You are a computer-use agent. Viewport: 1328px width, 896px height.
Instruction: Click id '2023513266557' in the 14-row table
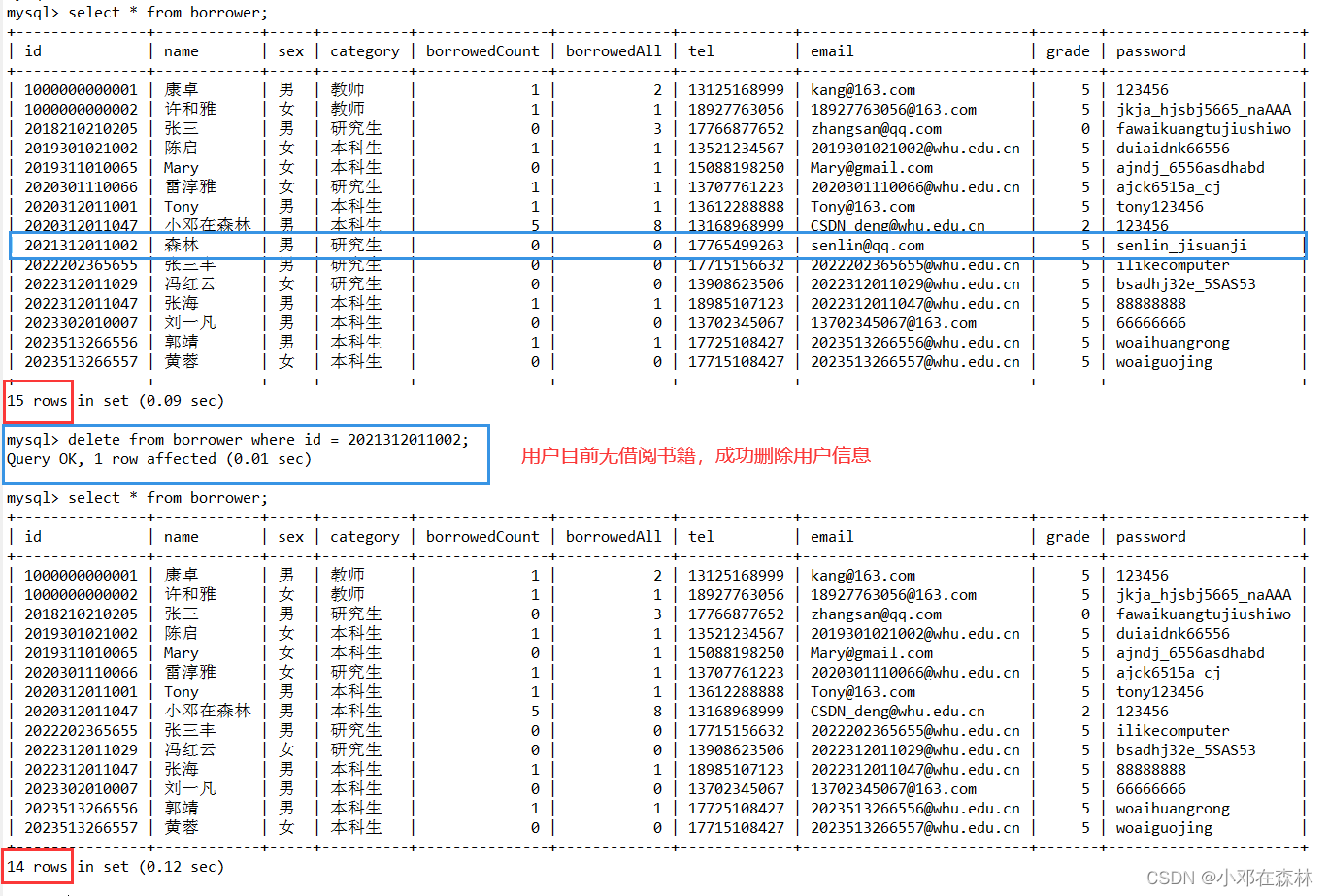coord(82,828)
